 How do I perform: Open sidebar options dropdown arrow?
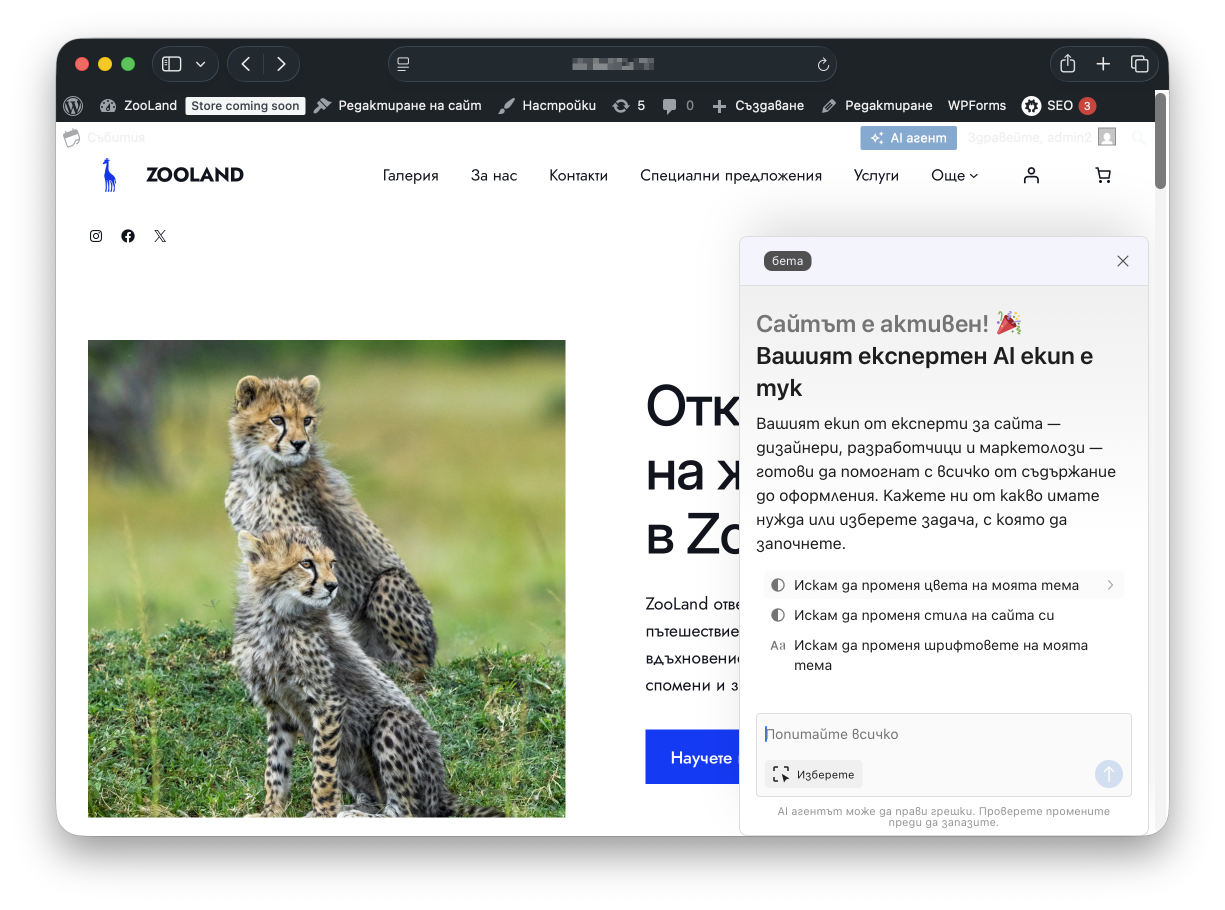click(201, 64)
